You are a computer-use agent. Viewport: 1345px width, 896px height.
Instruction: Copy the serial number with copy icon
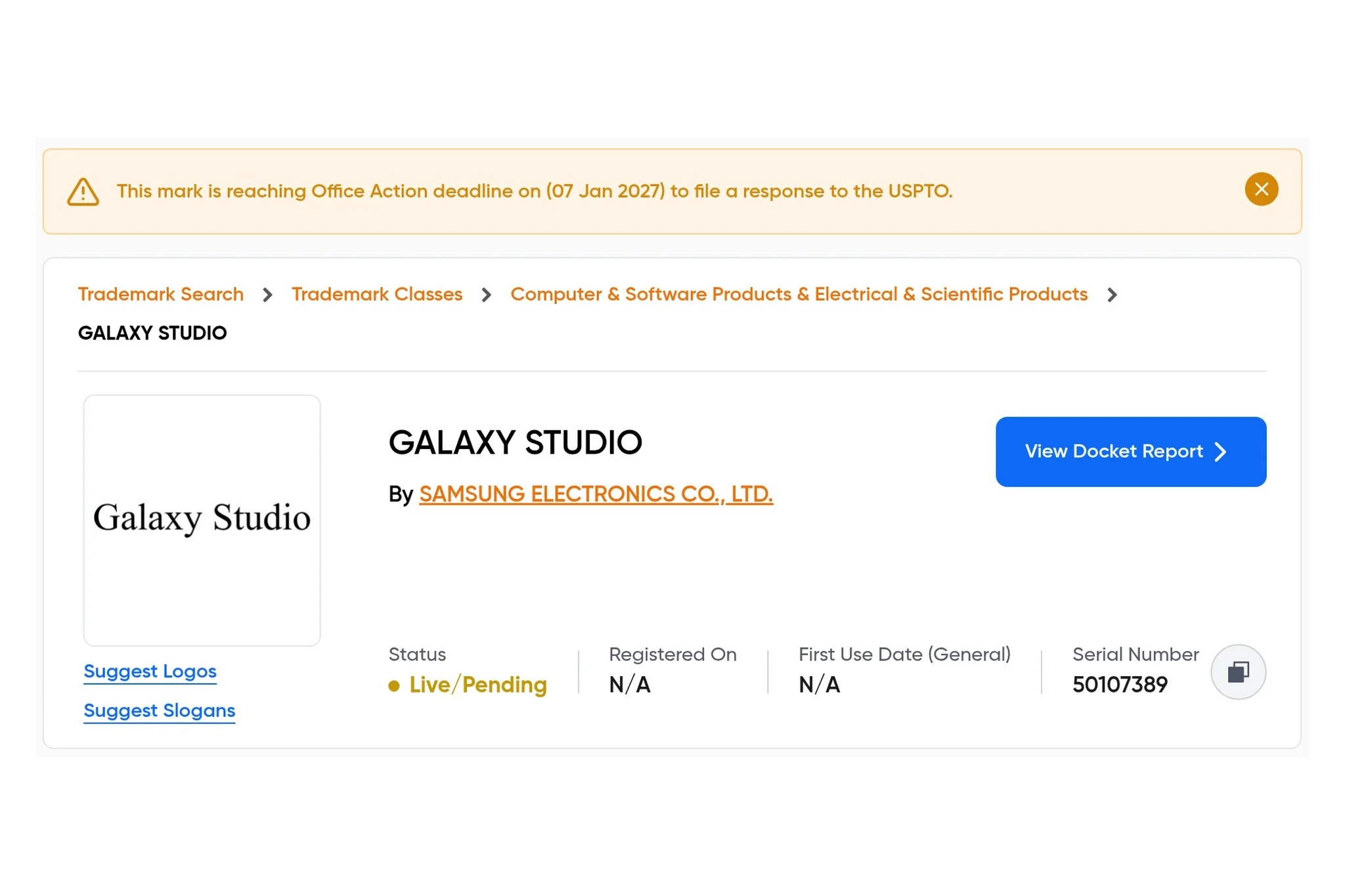1238,672
